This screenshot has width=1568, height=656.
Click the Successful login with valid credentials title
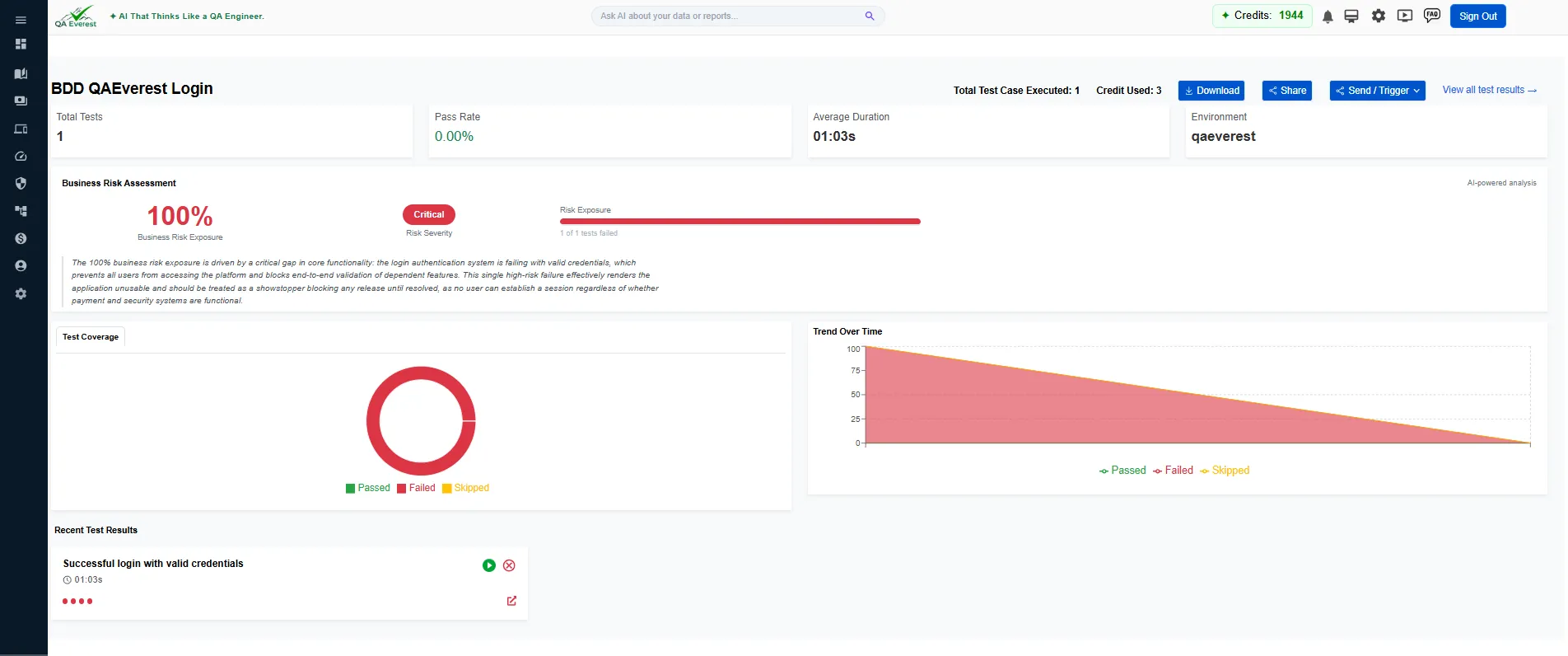pos(153,564)
